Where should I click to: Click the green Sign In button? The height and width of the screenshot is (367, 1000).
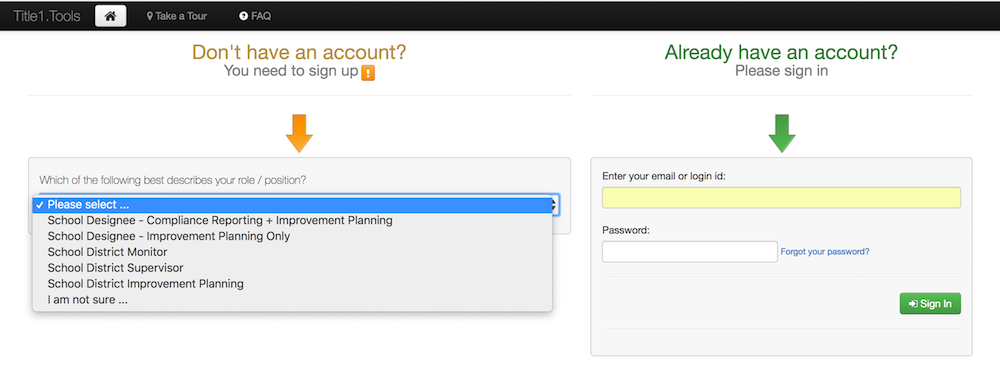coord(930,304)
